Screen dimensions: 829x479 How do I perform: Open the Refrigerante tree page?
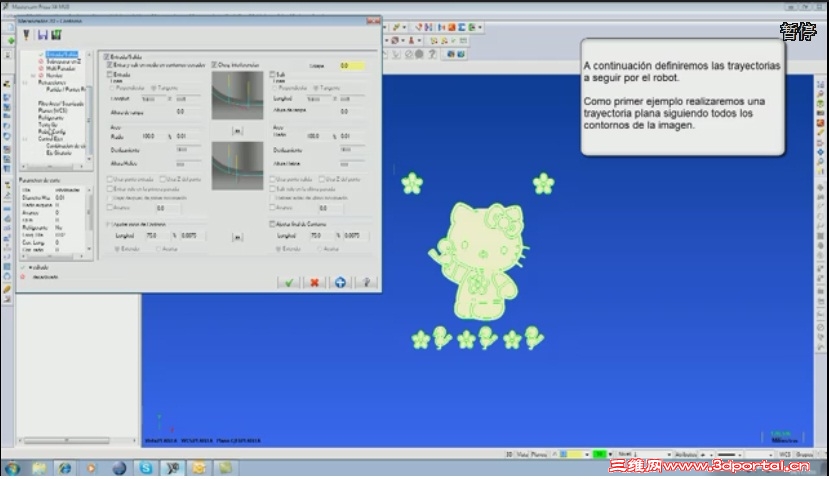51,118
